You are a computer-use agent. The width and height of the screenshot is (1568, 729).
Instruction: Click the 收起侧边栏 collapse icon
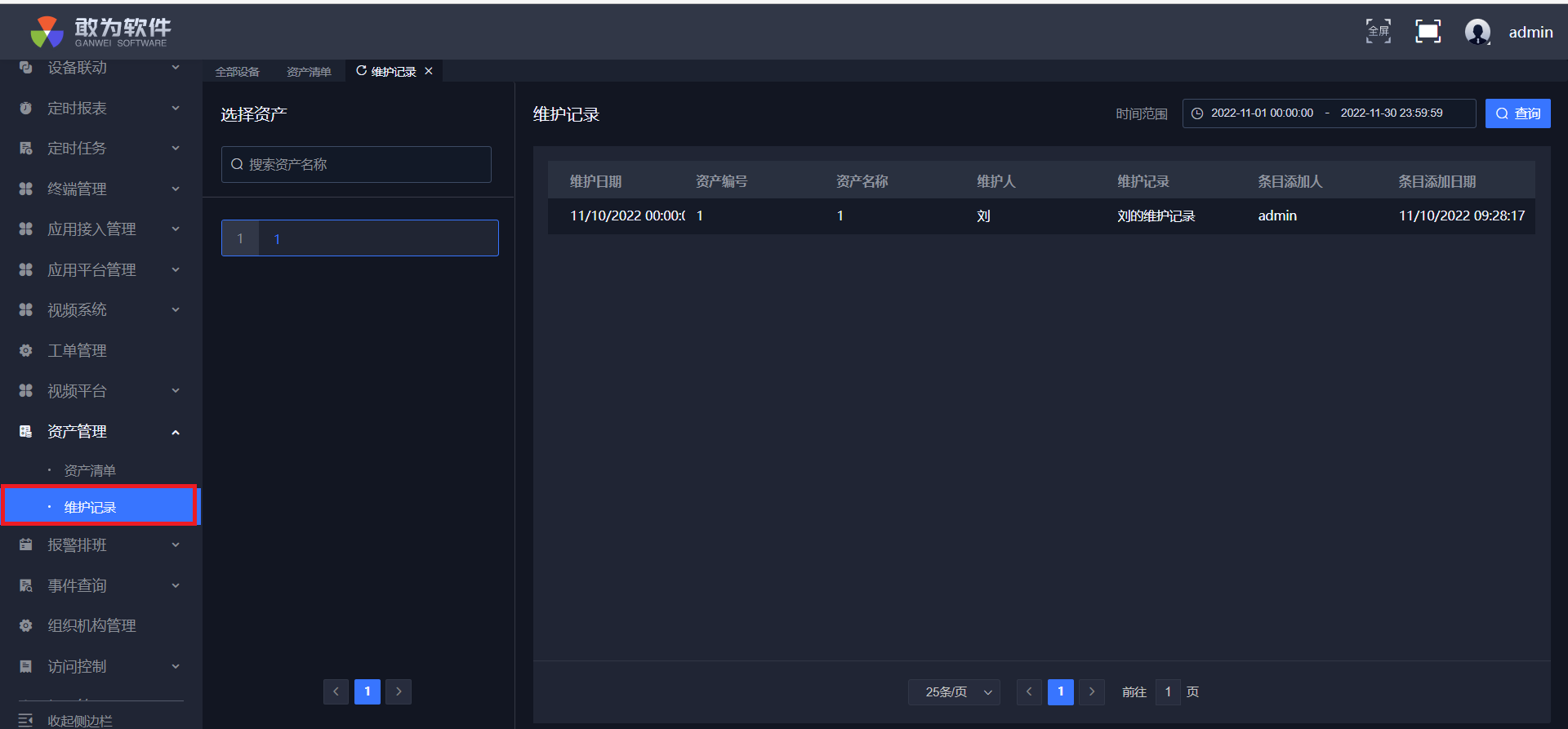point(26,720)
